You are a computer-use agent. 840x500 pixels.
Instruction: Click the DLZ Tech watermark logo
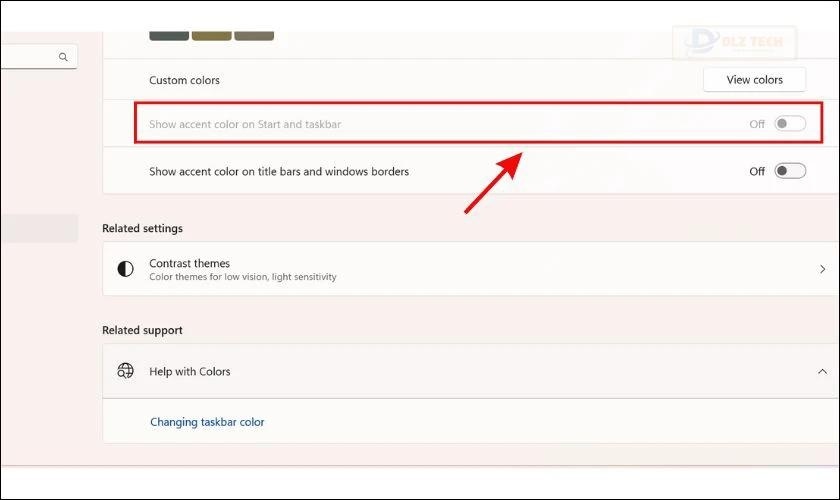point(735,45)
